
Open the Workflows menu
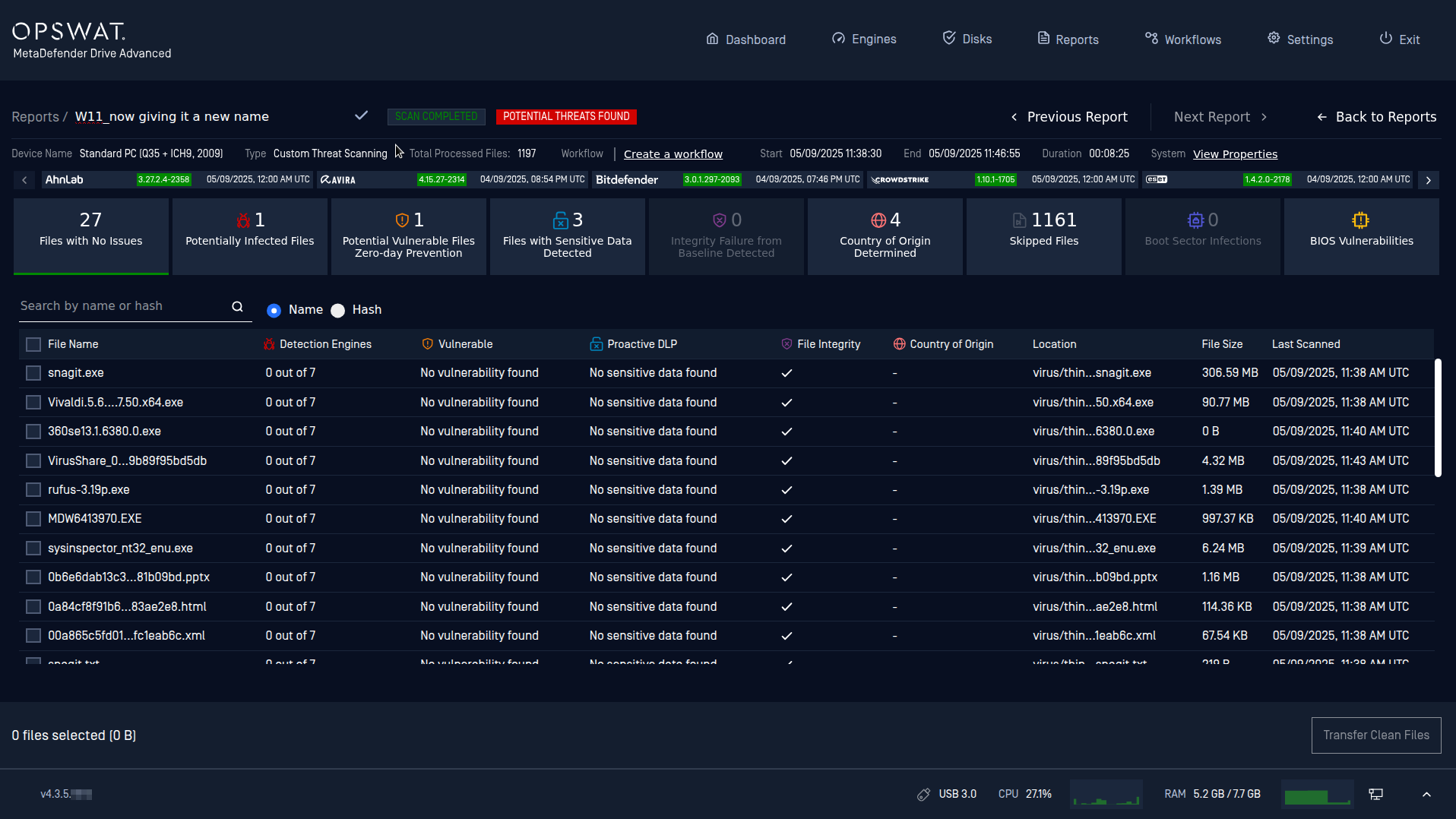click(1183, 40)
